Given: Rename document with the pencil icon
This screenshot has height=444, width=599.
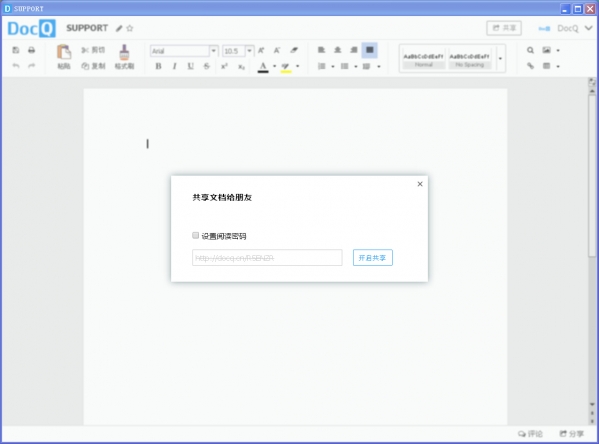Looking at the screenshot, I should 119,28.
